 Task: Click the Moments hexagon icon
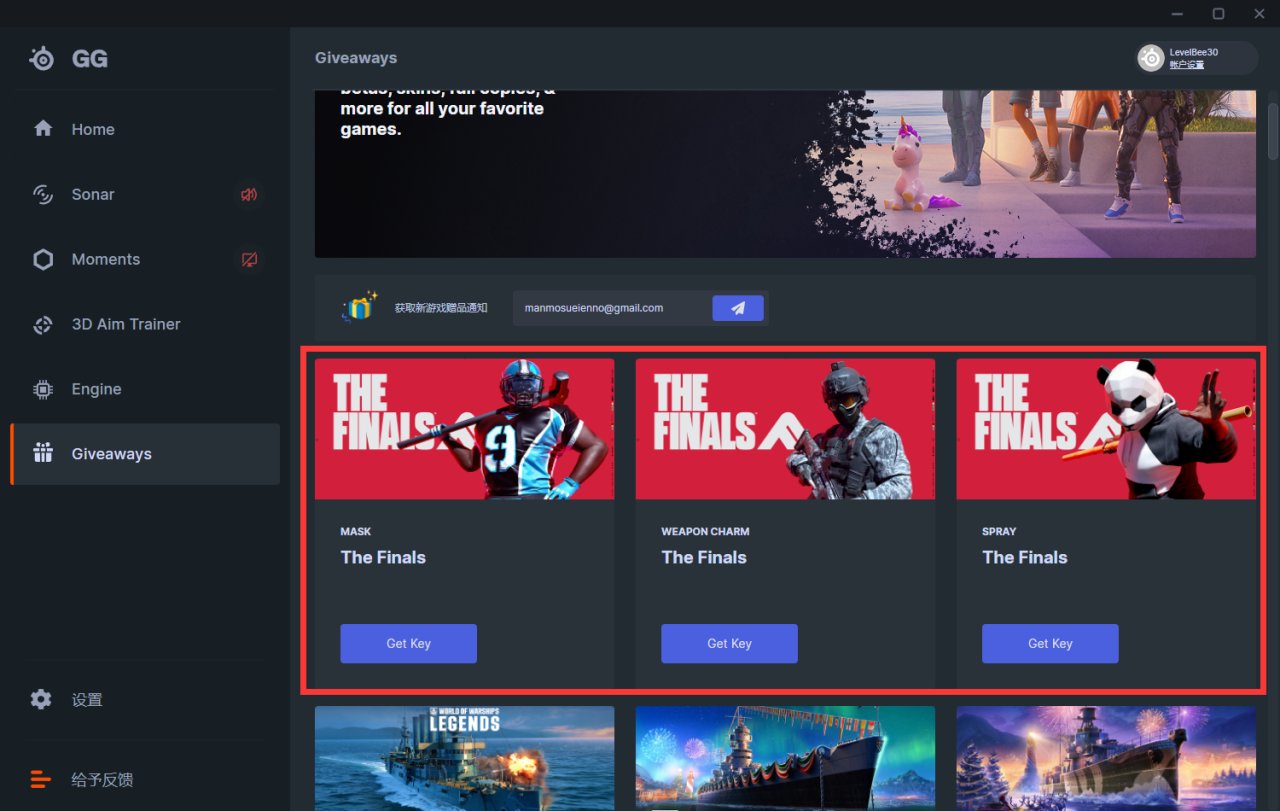click(43, 259)
